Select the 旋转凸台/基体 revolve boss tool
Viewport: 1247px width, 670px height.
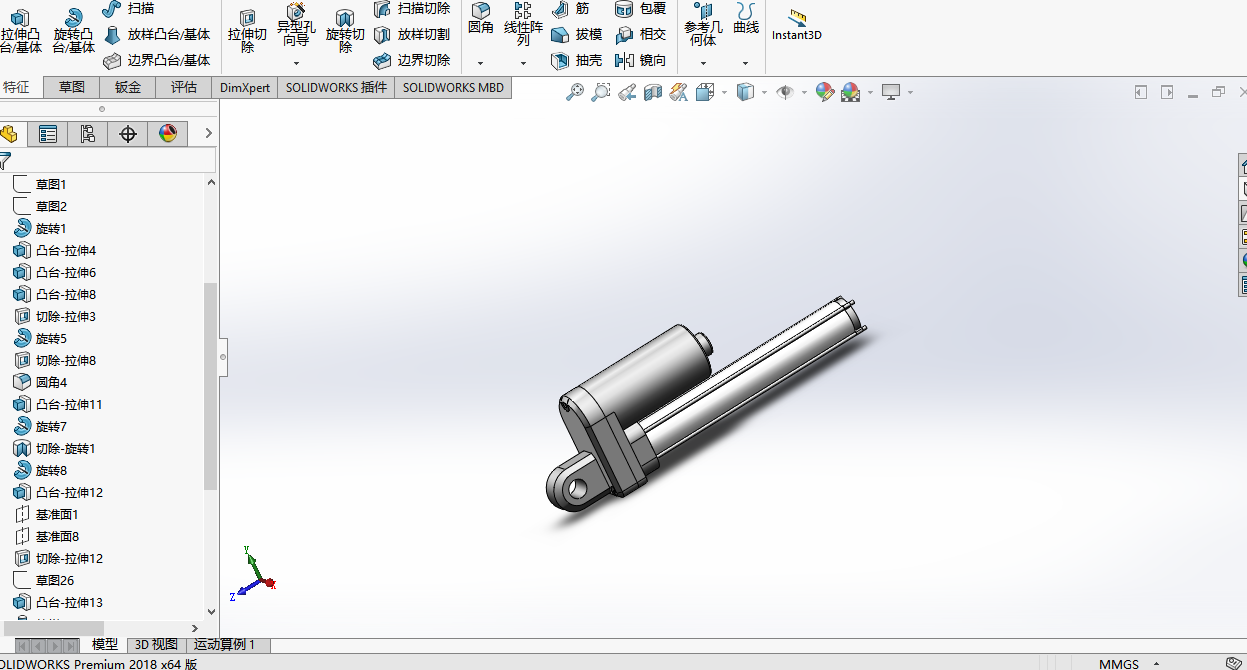[x=73, y=30]
